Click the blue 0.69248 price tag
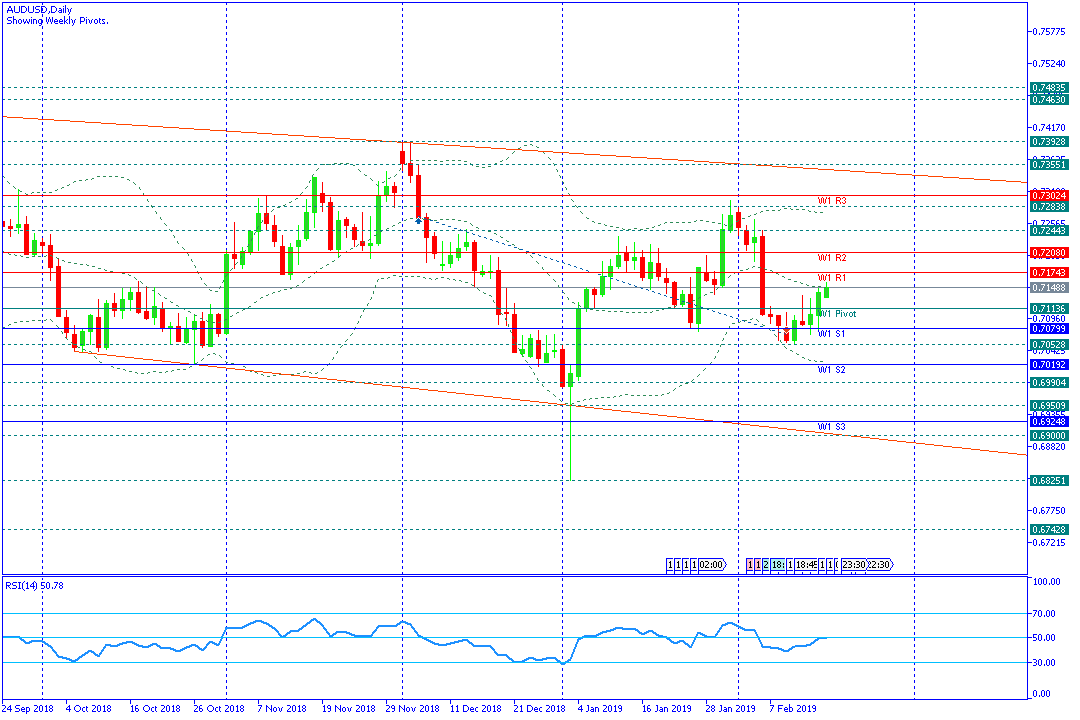 tap(1049, 422)
